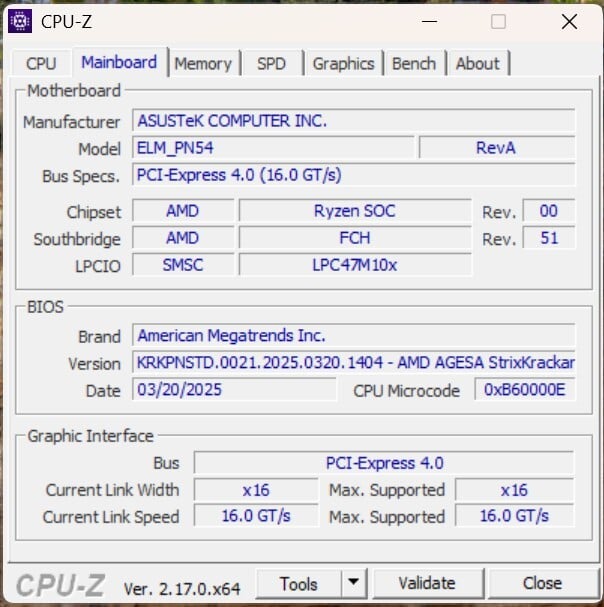604x607 pixels.
Task: Select the Mainboard tab
Action: [x=119, y=62]
